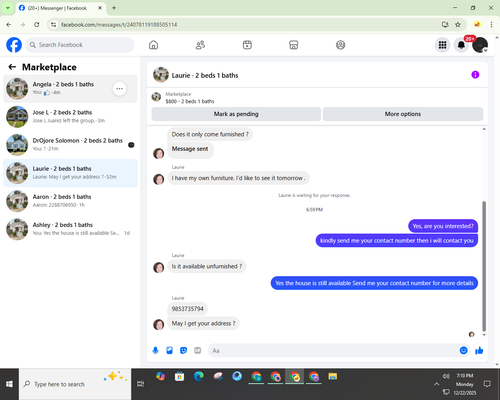
Task: Choose a sticker icon
Action: coord(183,350)
